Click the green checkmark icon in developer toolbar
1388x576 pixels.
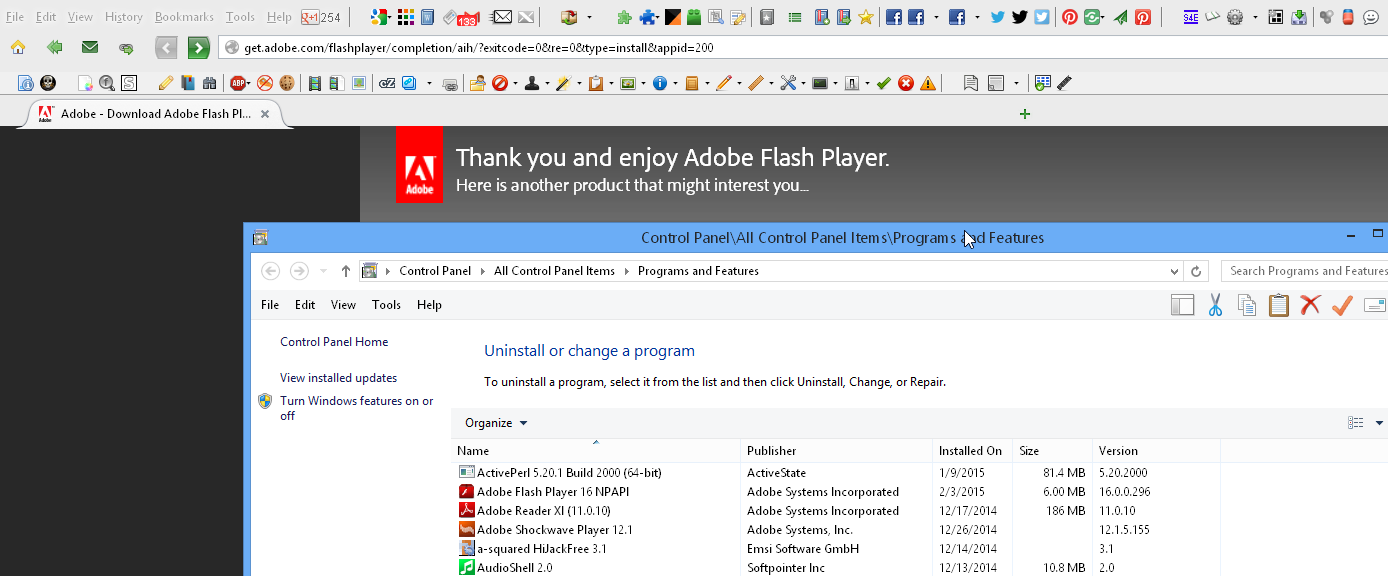(883, 83)
